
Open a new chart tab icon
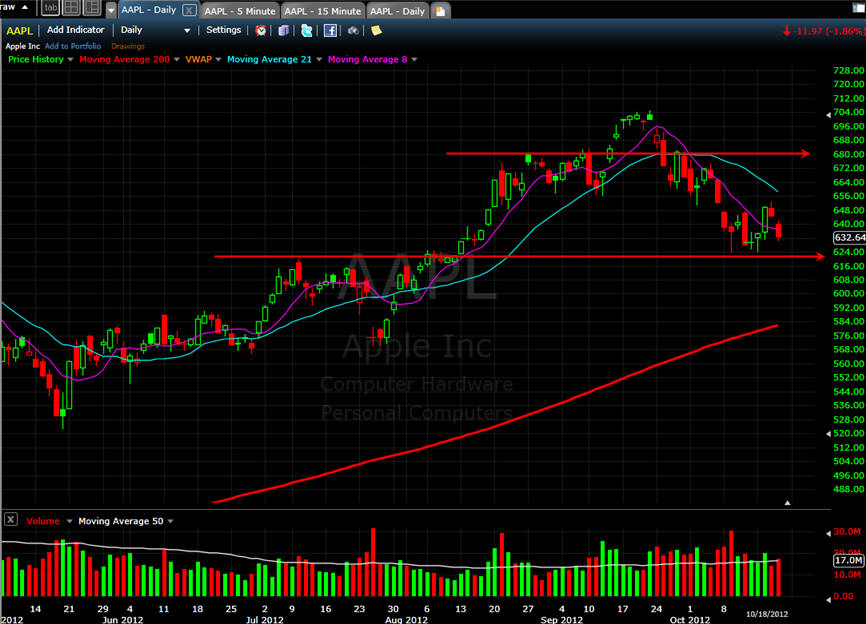(441, 10)
